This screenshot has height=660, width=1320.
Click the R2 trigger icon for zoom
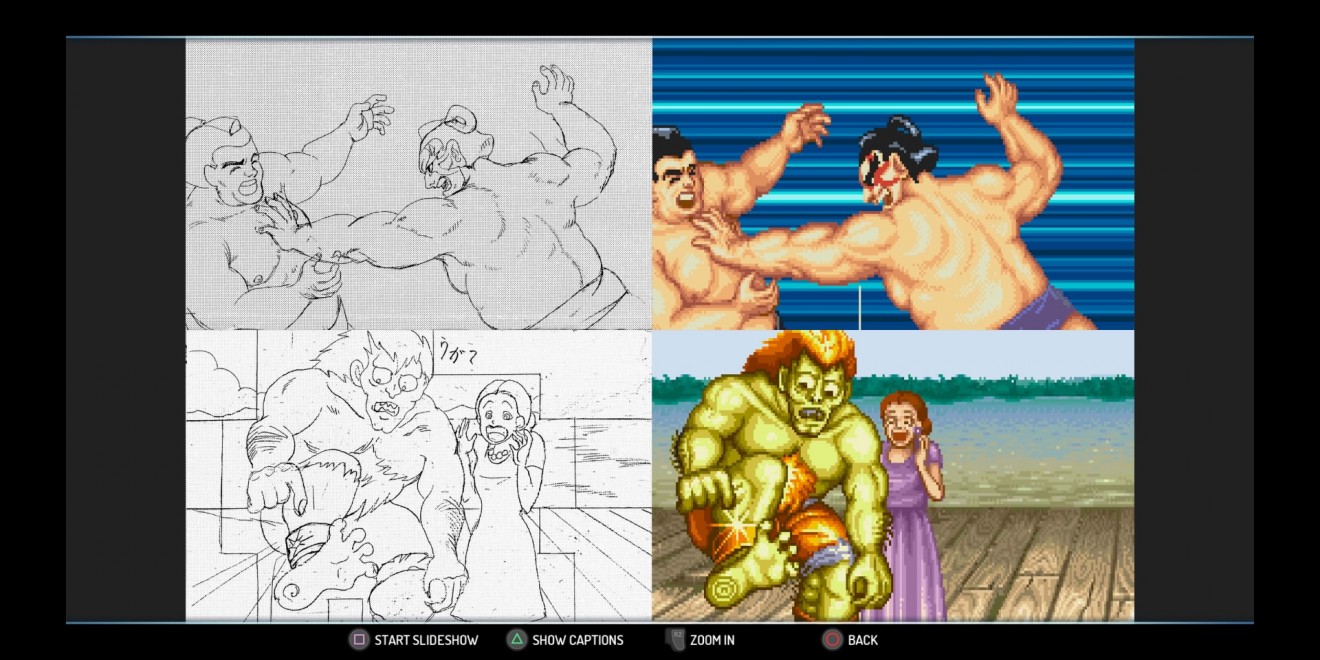click(674, 640)
